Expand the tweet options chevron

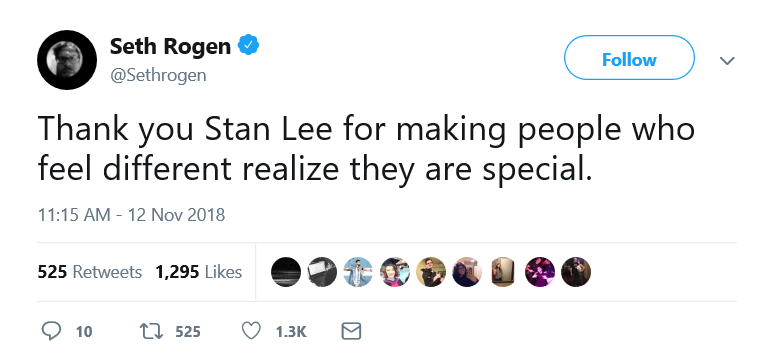pyautogui.click(x=727, y=61)
